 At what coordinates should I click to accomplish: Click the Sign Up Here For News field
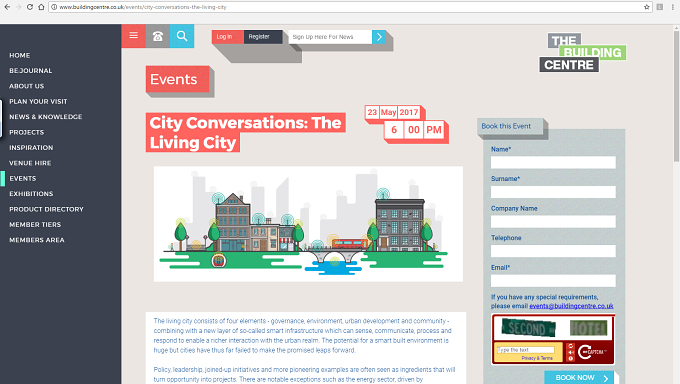[330, 37]
